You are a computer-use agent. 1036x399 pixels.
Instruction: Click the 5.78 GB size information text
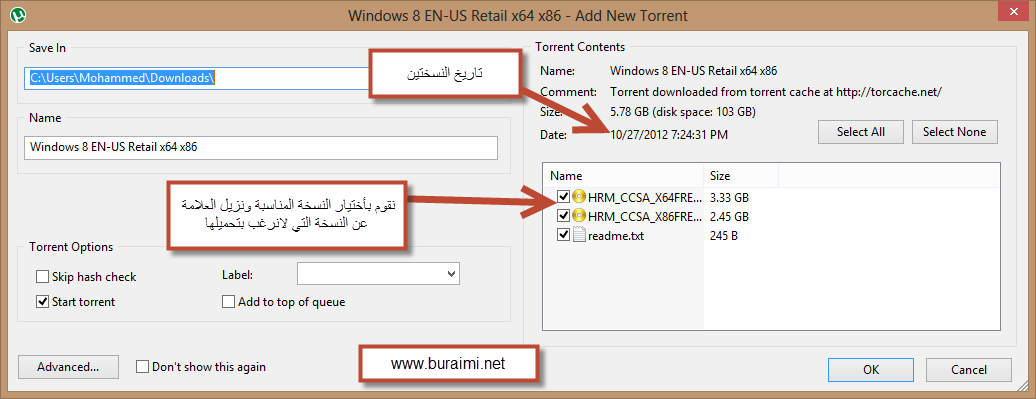coord(683,112)
